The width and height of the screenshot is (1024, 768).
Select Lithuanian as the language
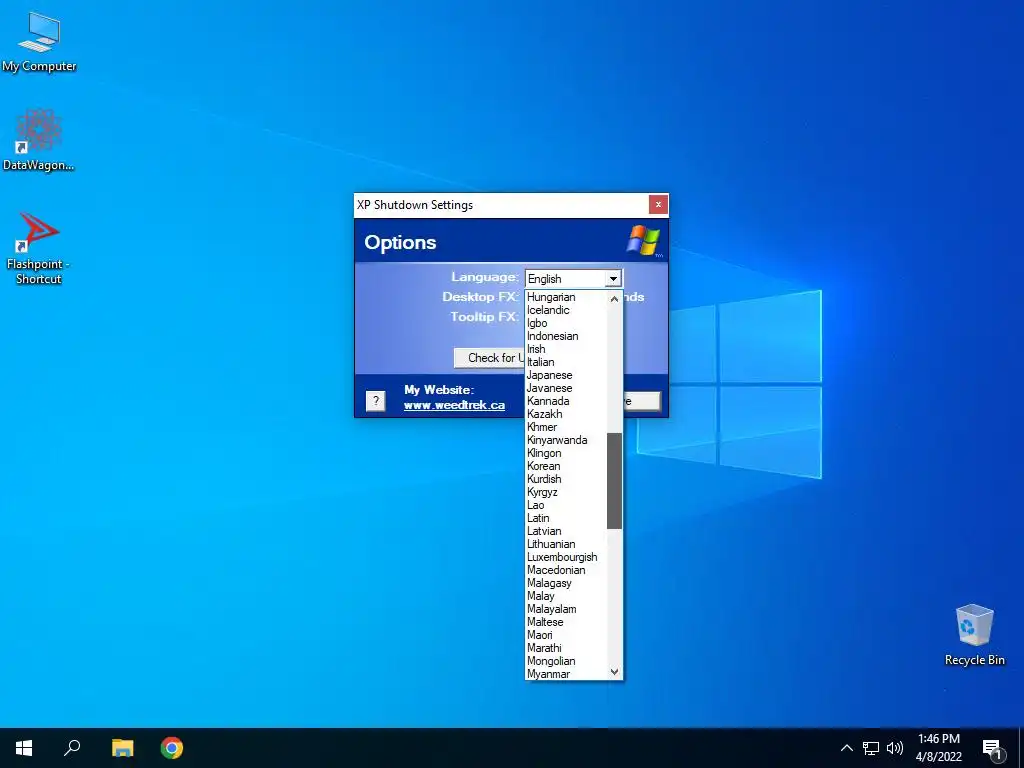coord(567,544)
